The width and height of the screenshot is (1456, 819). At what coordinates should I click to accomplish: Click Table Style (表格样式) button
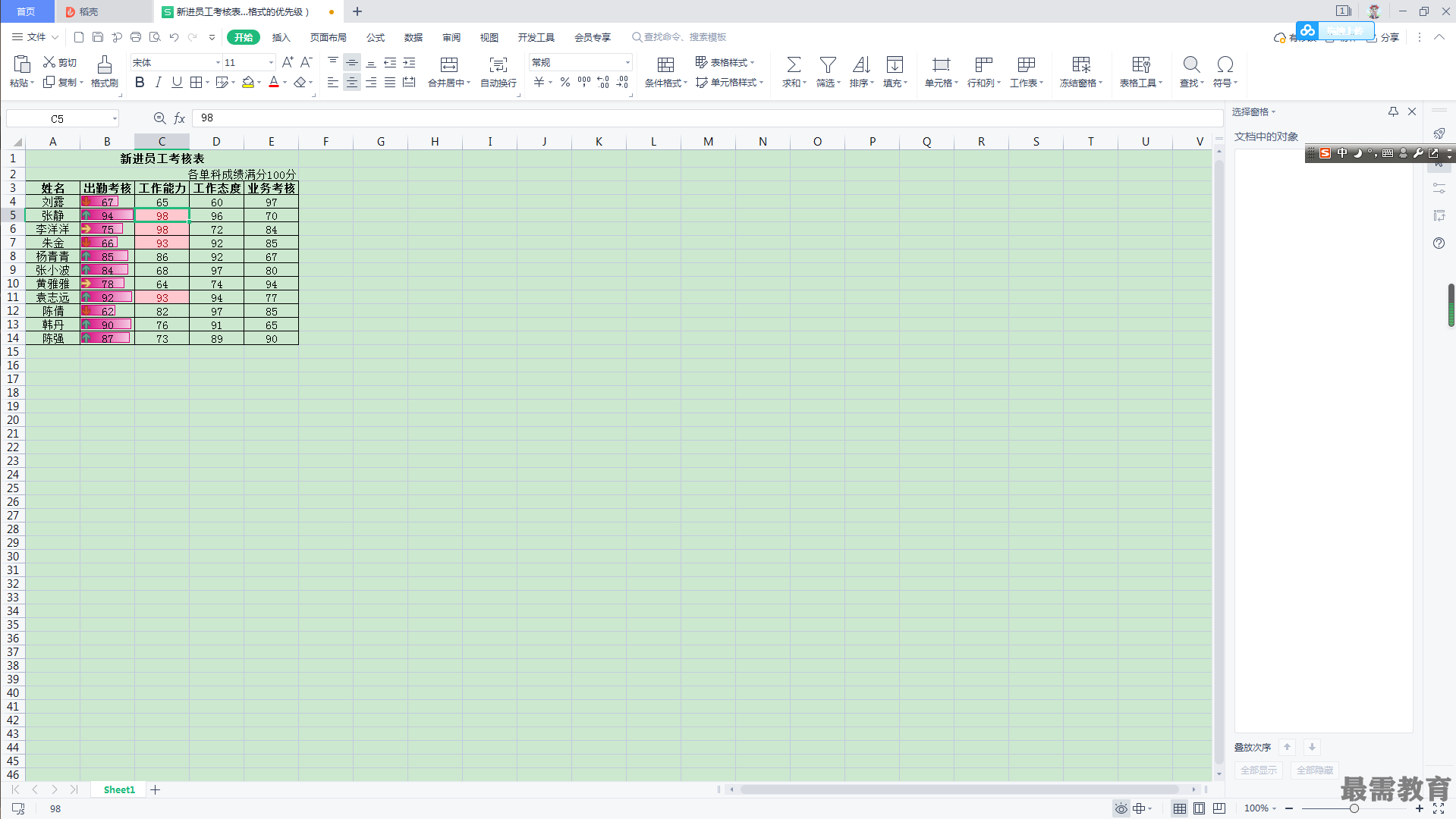(725, 62)
